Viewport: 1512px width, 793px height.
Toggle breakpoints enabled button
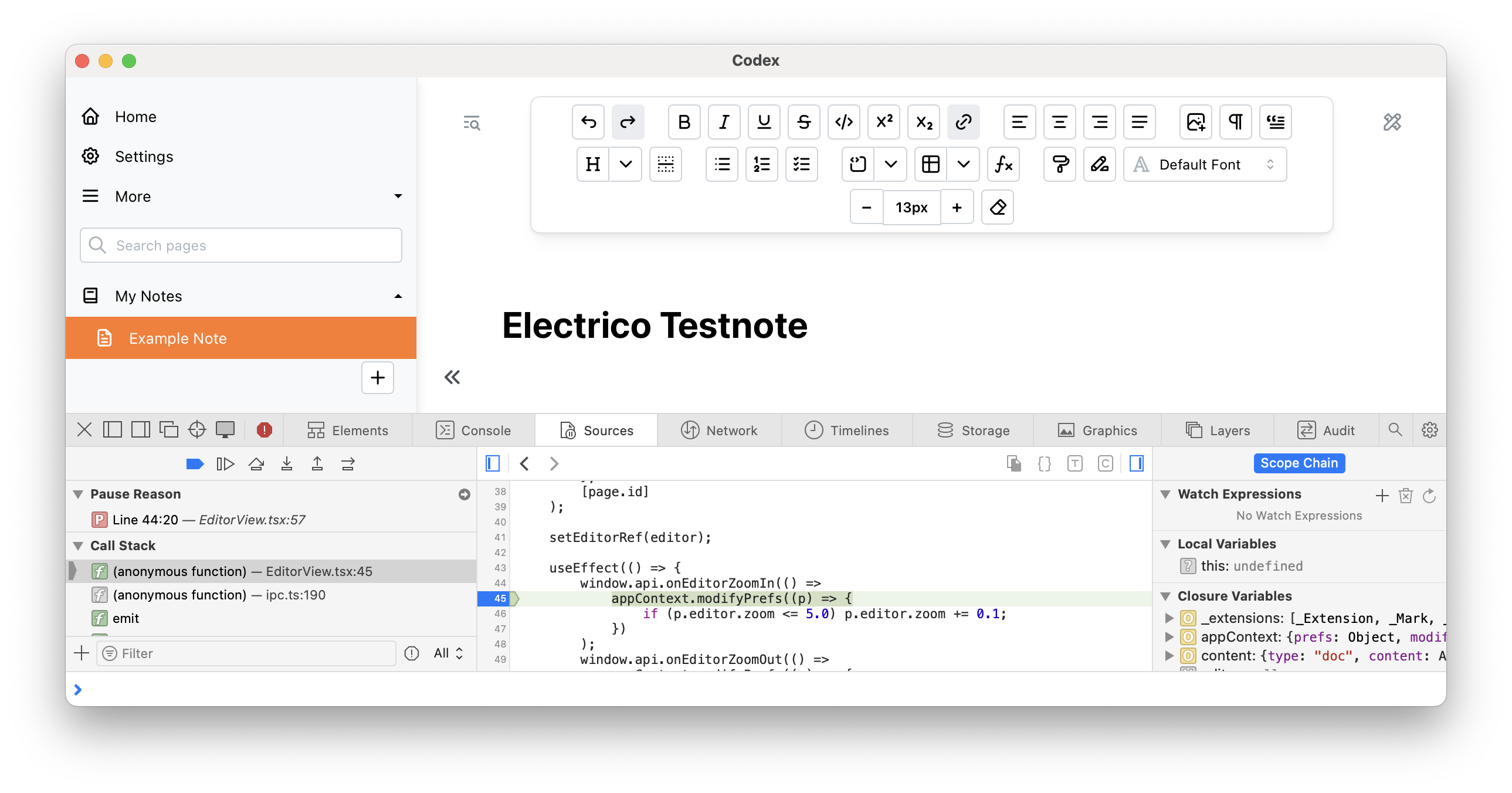point(194,464)
